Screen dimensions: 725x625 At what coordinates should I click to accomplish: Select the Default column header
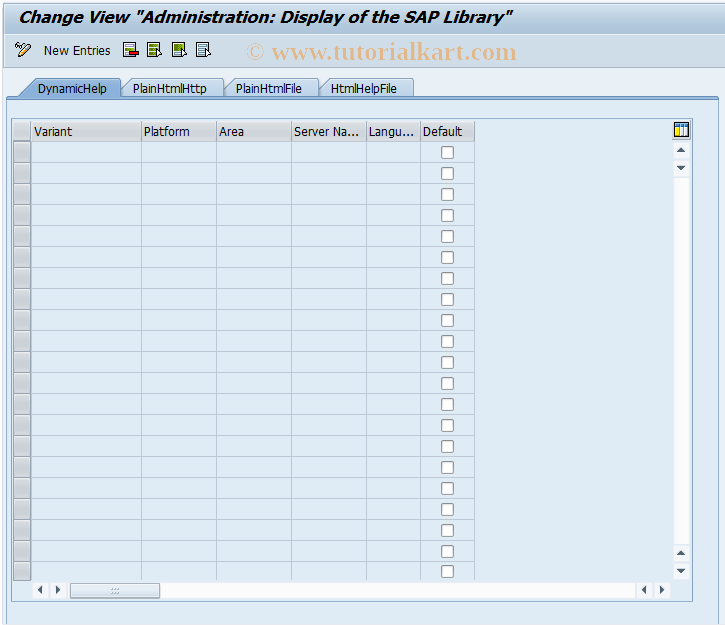(447, 131)
